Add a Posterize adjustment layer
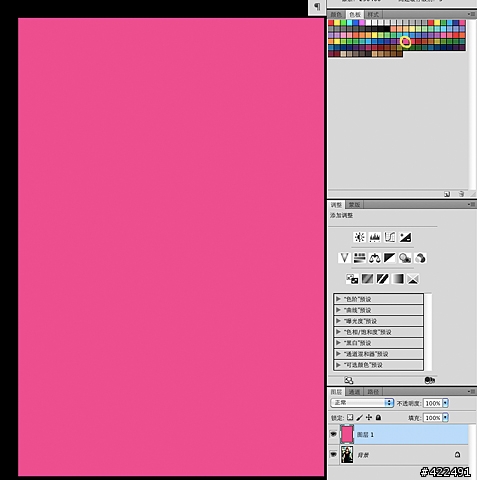 pos(367,279)
